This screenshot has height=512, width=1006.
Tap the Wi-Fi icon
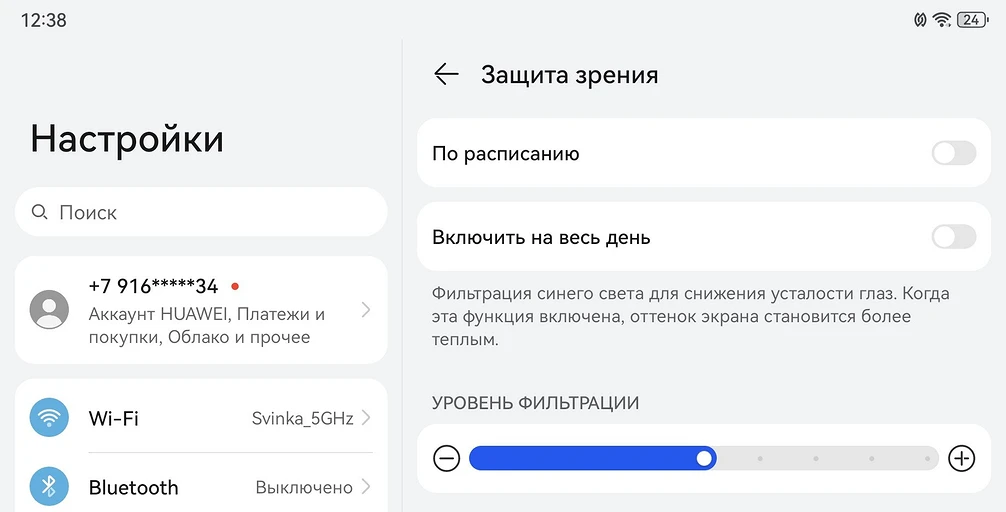pos(49,417)
